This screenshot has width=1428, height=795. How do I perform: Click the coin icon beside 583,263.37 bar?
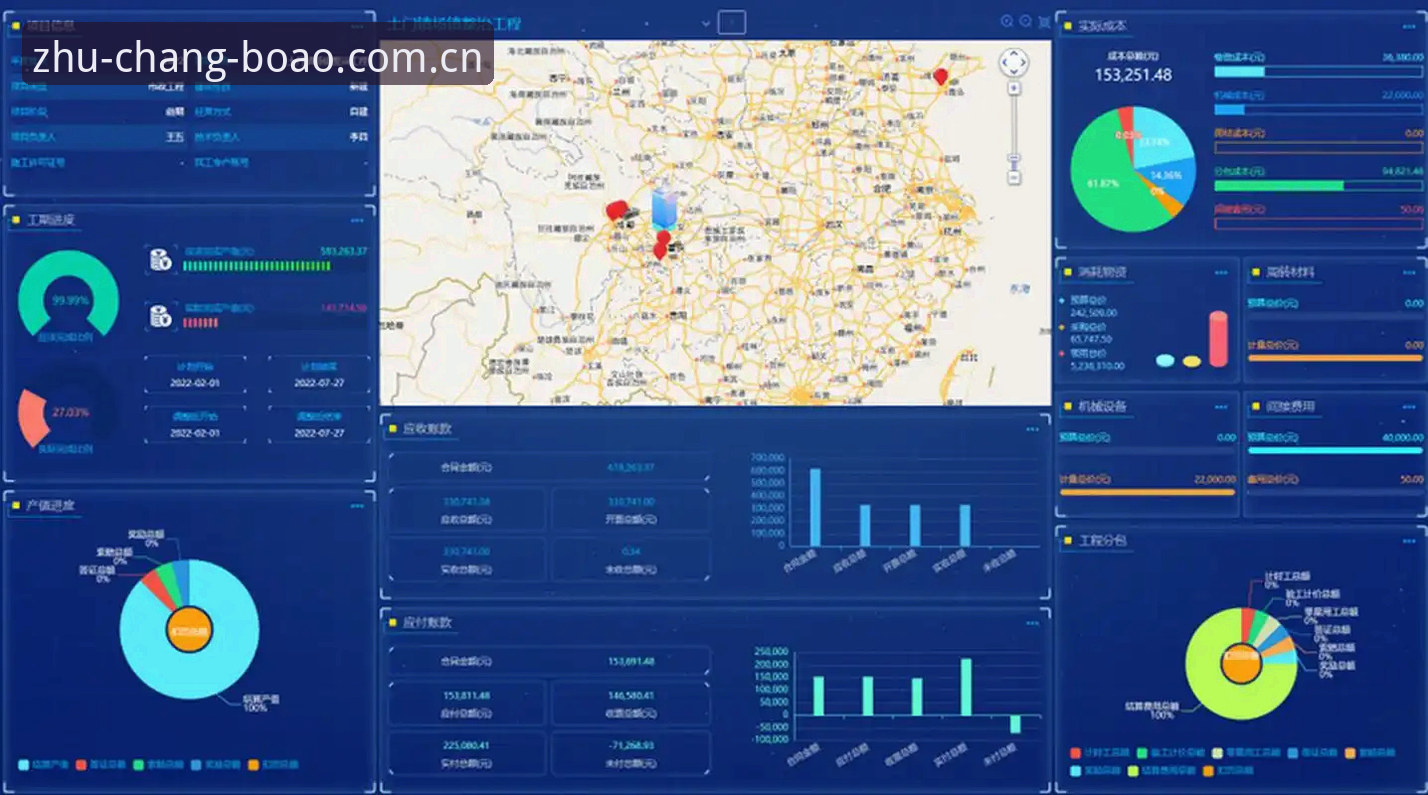tap(161, 259)
